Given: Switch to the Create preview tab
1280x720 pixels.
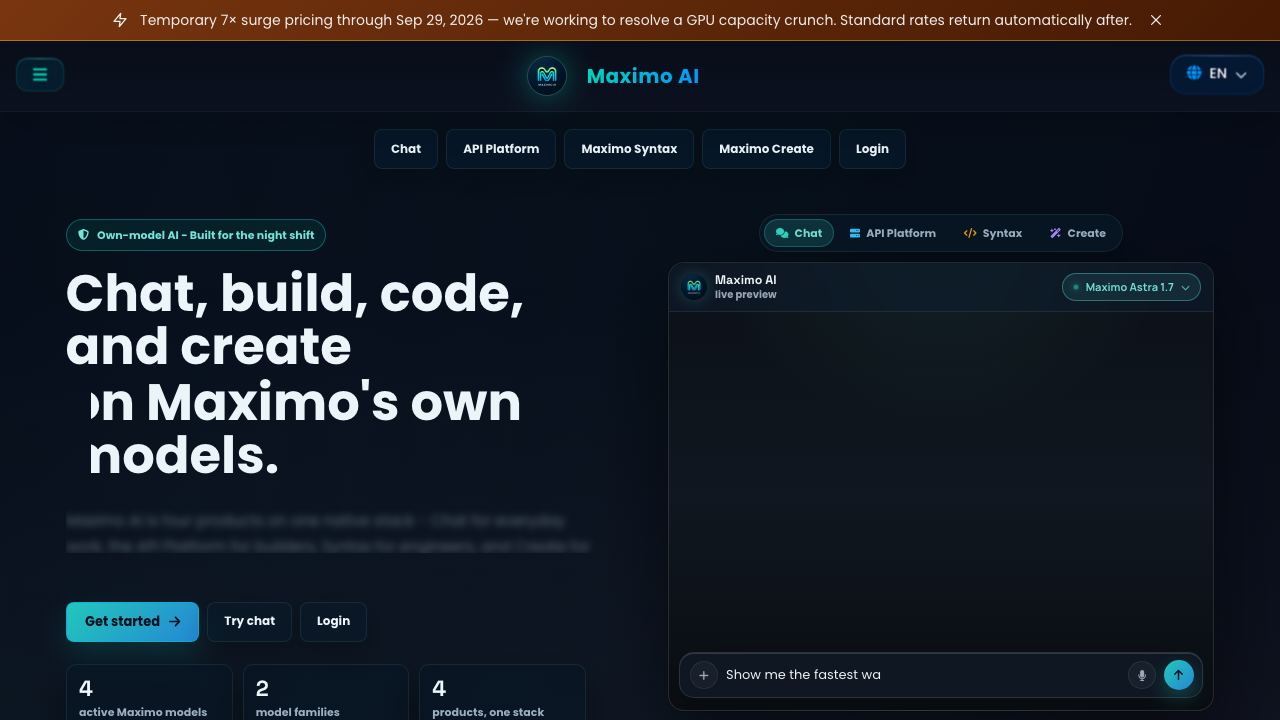Looking at the screenshot, I should (x=1077, y=233).
